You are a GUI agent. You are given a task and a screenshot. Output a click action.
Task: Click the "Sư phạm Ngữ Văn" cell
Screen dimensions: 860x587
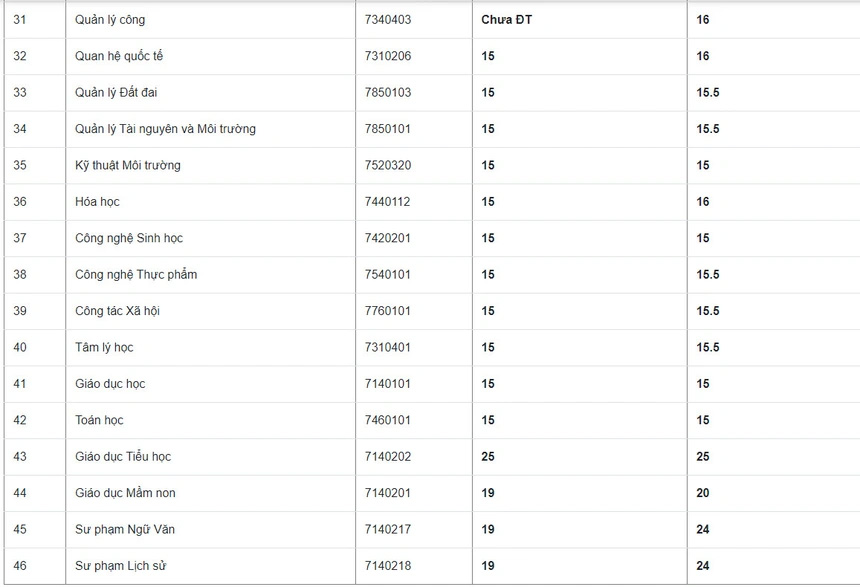[125, 529]
